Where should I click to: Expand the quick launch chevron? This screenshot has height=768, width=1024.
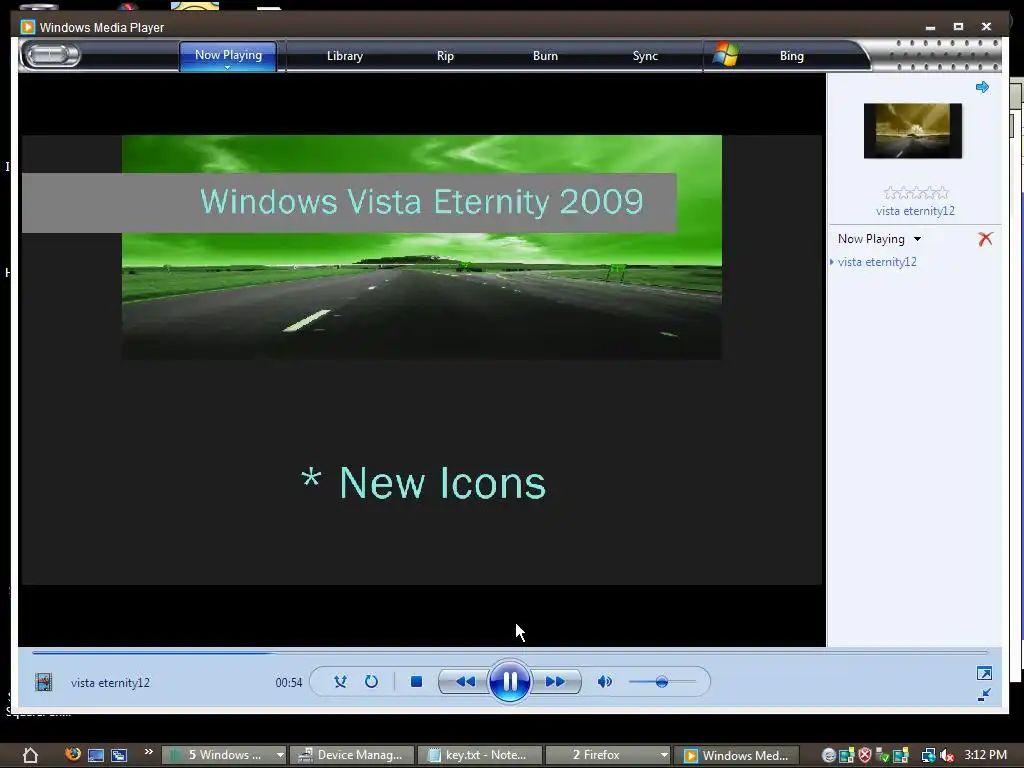(x=149, y=752)
